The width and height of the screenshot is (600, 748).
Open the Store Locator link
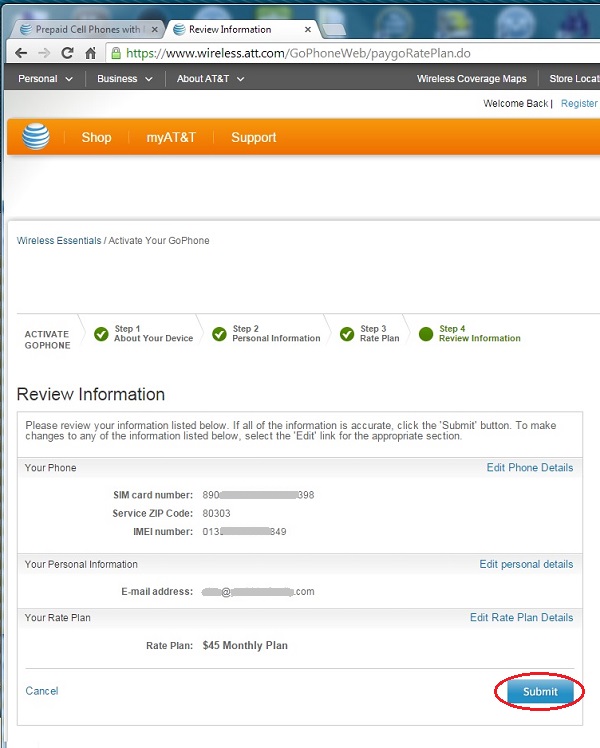574,79
